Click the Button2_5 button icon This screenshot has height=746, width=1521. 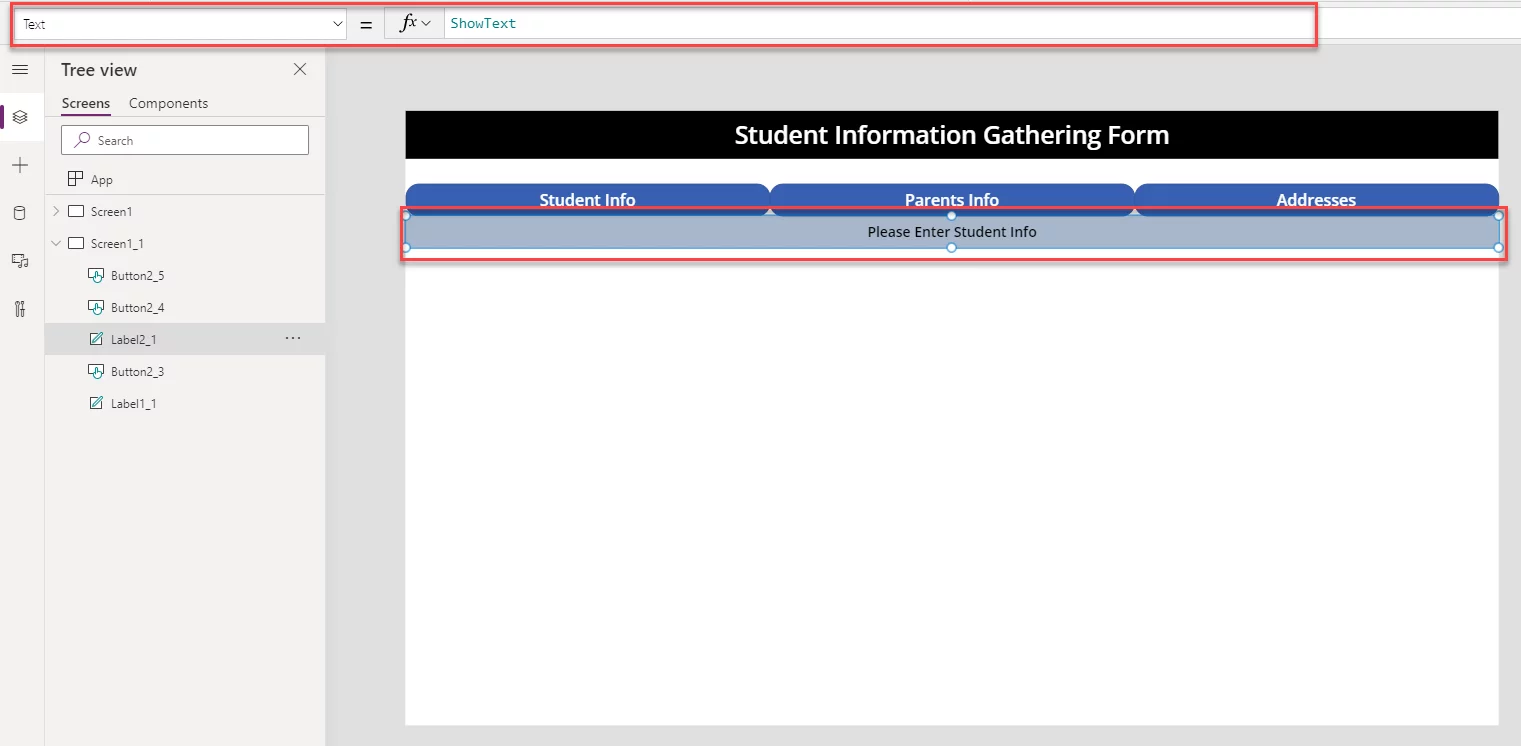point(97,275)
